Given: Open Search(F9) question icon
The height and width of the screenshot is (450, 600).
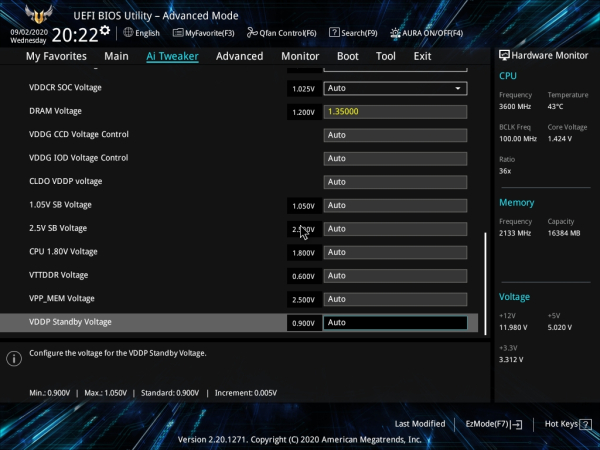Looking at the screenshot, I should [334, 33].
